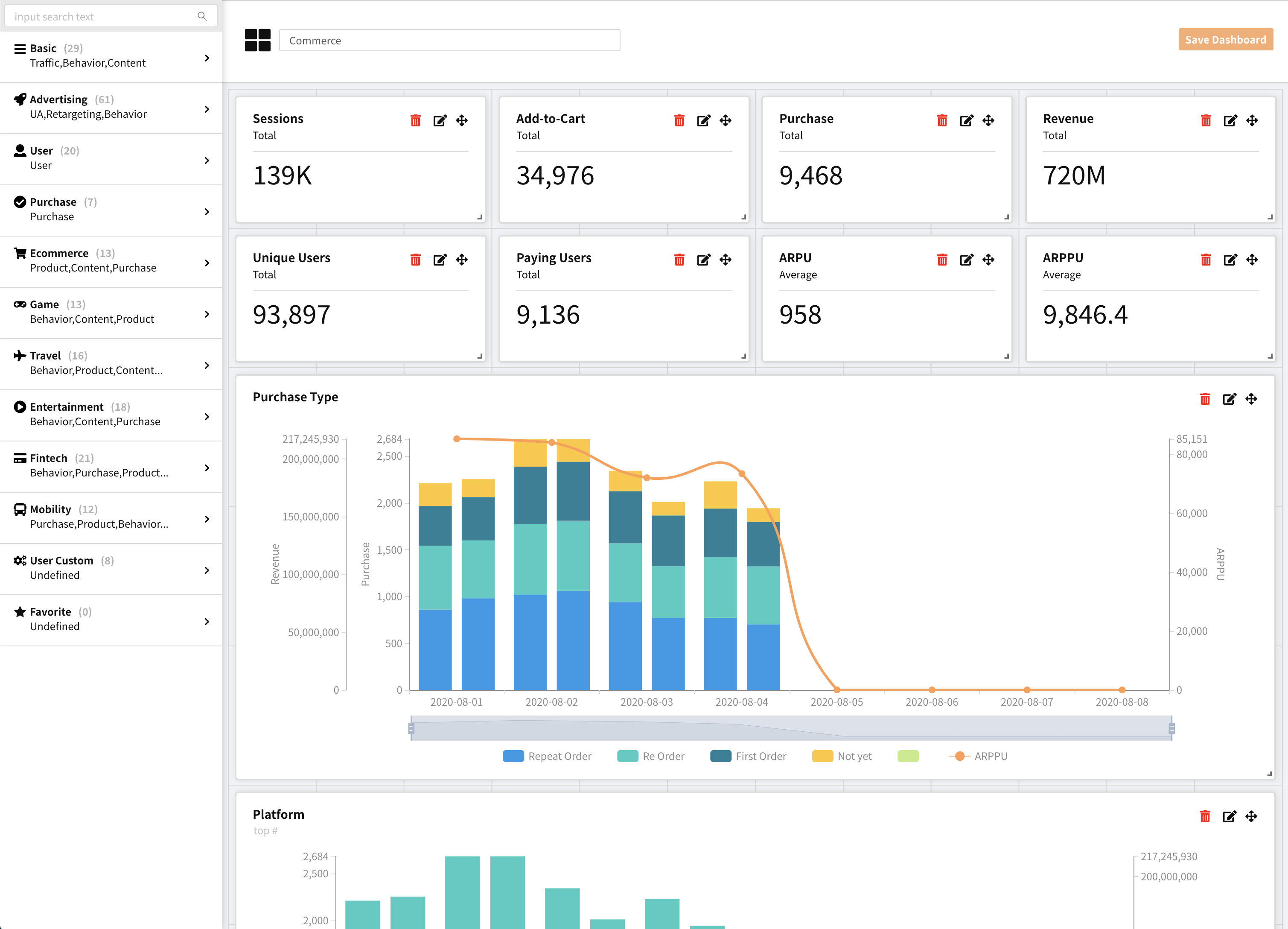
Task: Hide the ARPPU line via legend
Action: click(x=978, y=756)
